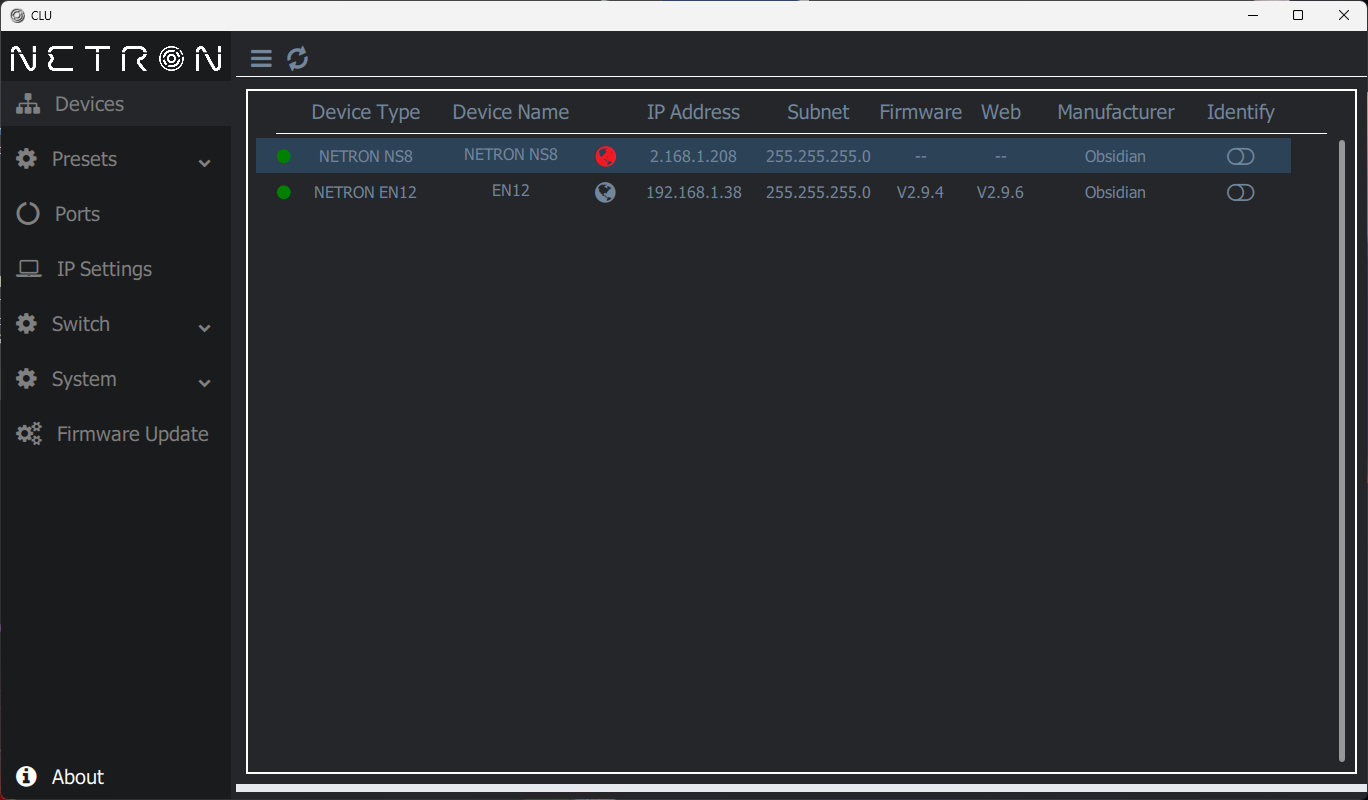Toggle Identify switch for NETRON EN12
Image resolution: width=1368 pixels, height=800 pixels.
pyautogui.click(x=1240, y=192)
